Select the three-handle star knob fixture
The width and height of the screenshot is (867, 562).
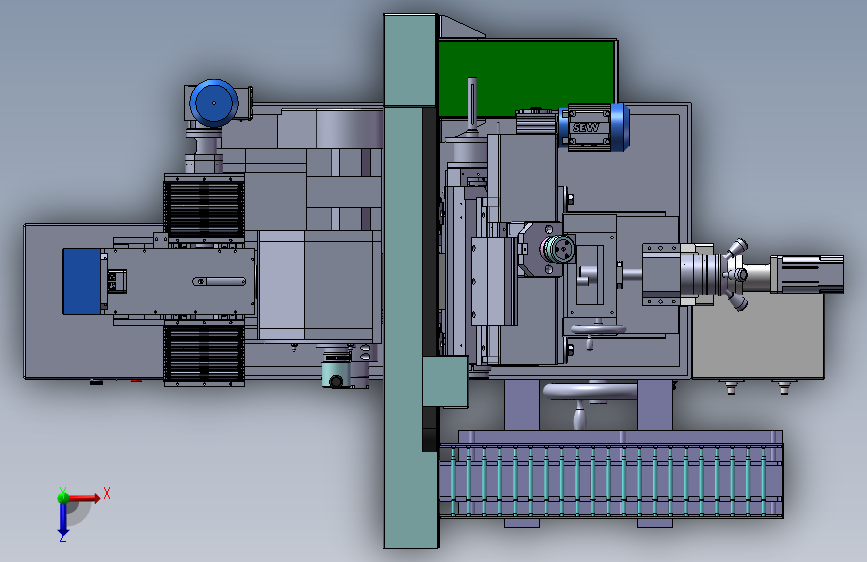click(x=734, y=274)
